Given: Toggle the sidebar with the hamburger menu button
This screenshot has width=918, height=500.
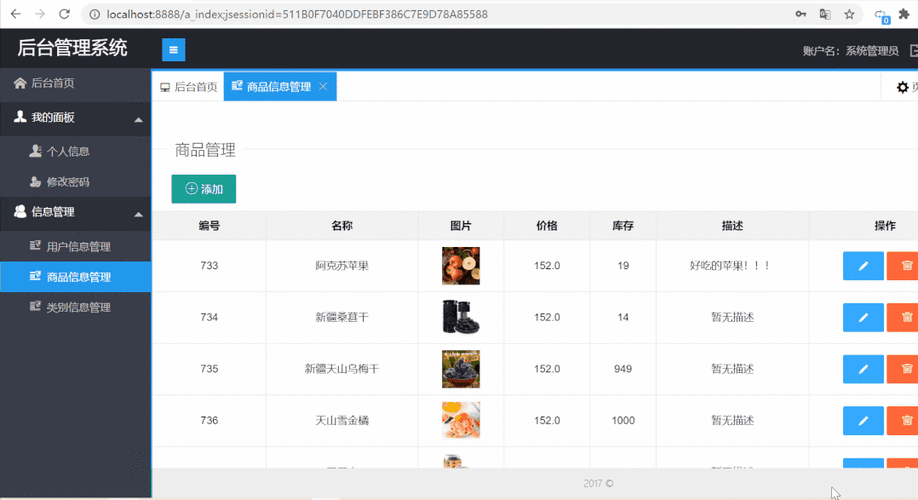Looking at the screenshot, I should click(x=173, y=50).
